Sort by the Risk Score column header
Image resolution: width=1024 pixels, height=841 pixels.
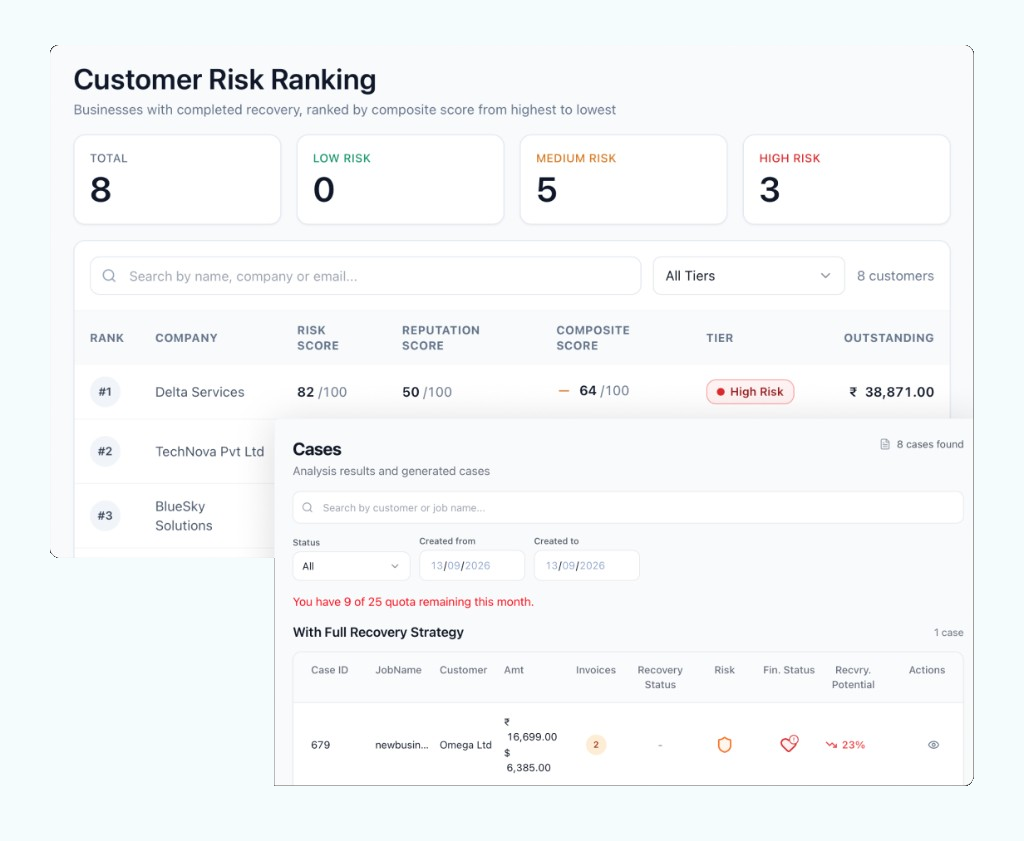[318, 338]
